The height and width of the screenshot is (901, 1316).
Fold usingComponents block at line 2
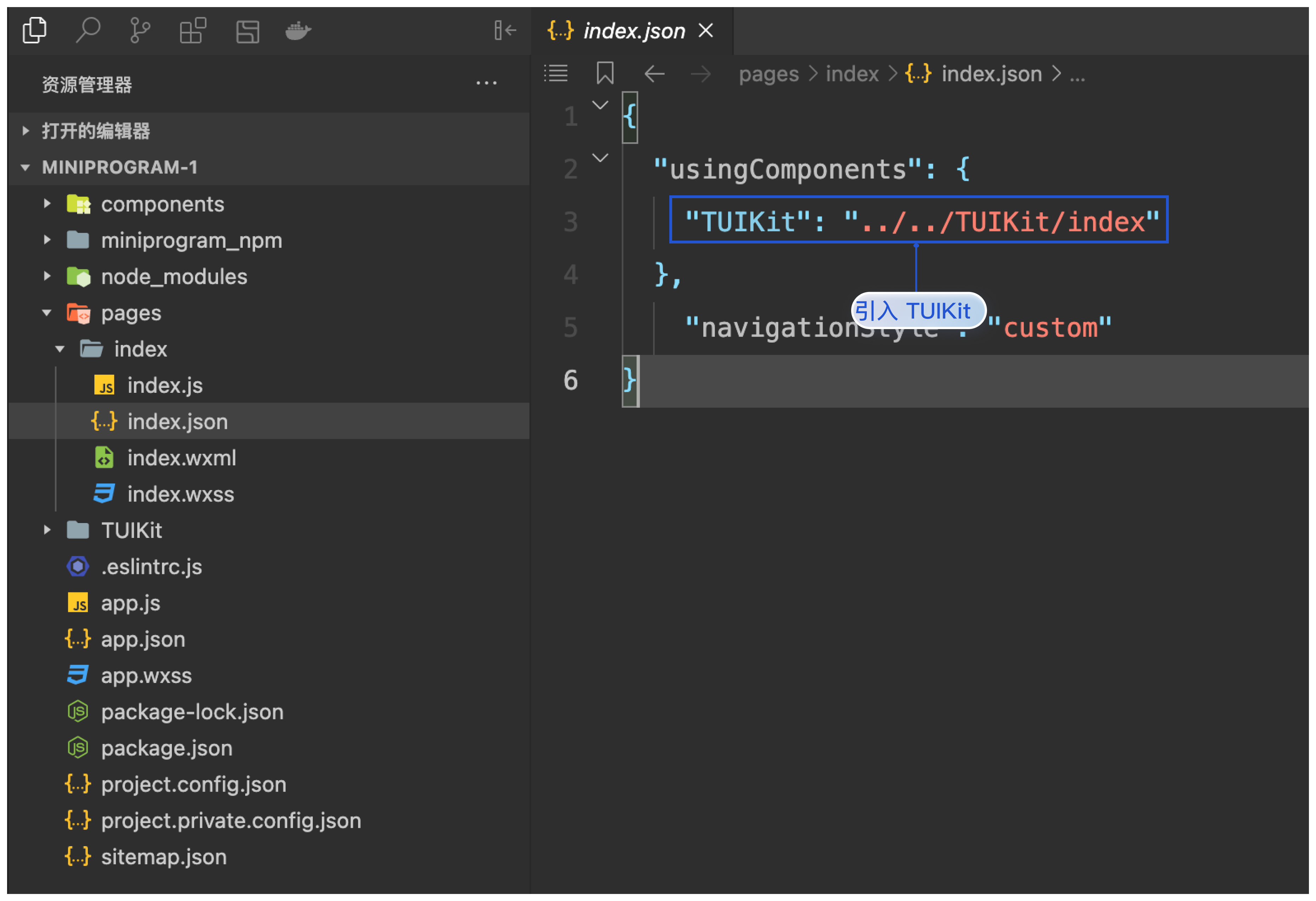point(600,157)
